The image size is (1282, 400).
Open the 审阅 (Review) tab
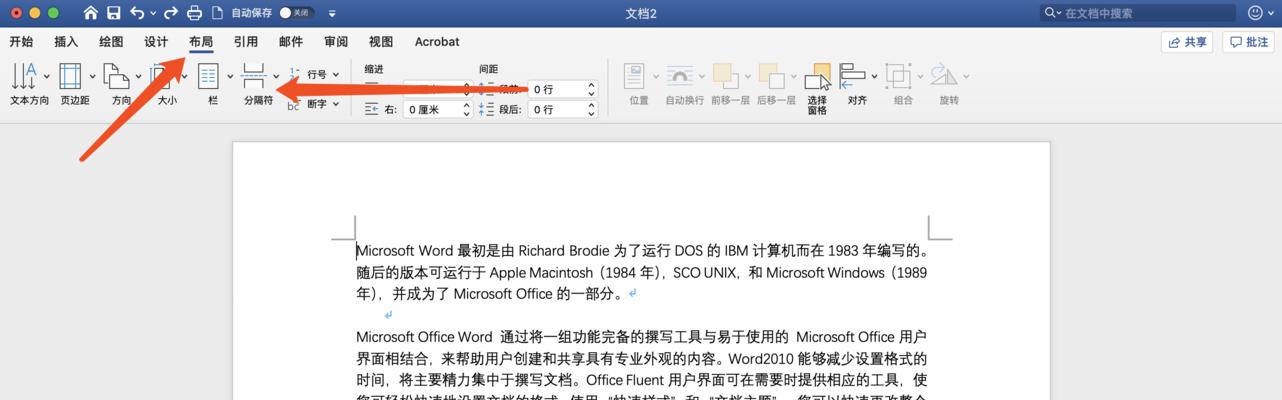tap(336, 42)
